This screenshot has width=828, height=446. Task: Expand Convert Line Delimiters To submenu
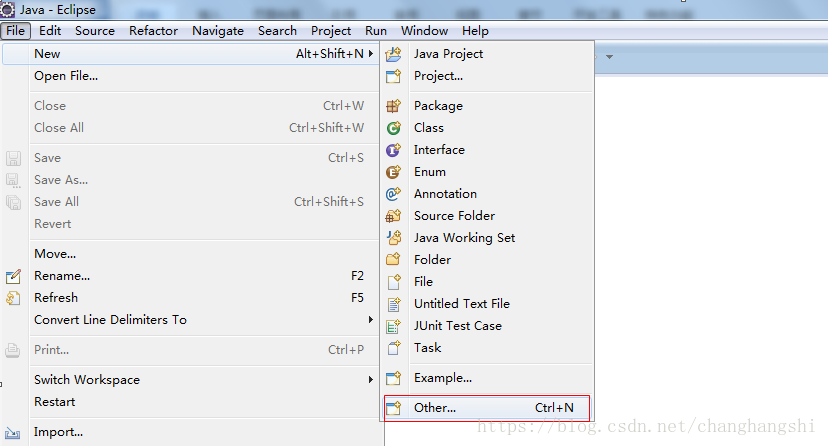tap(371, 320)
